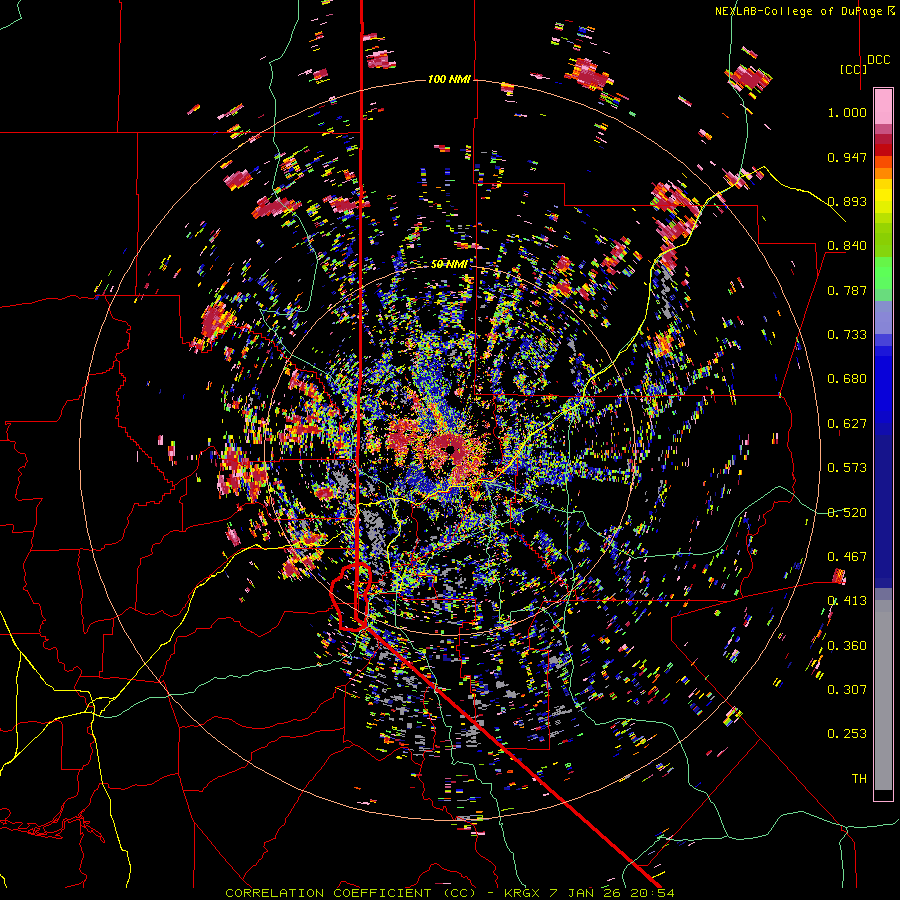Click the 0.467 legend value

click(847, 557)
